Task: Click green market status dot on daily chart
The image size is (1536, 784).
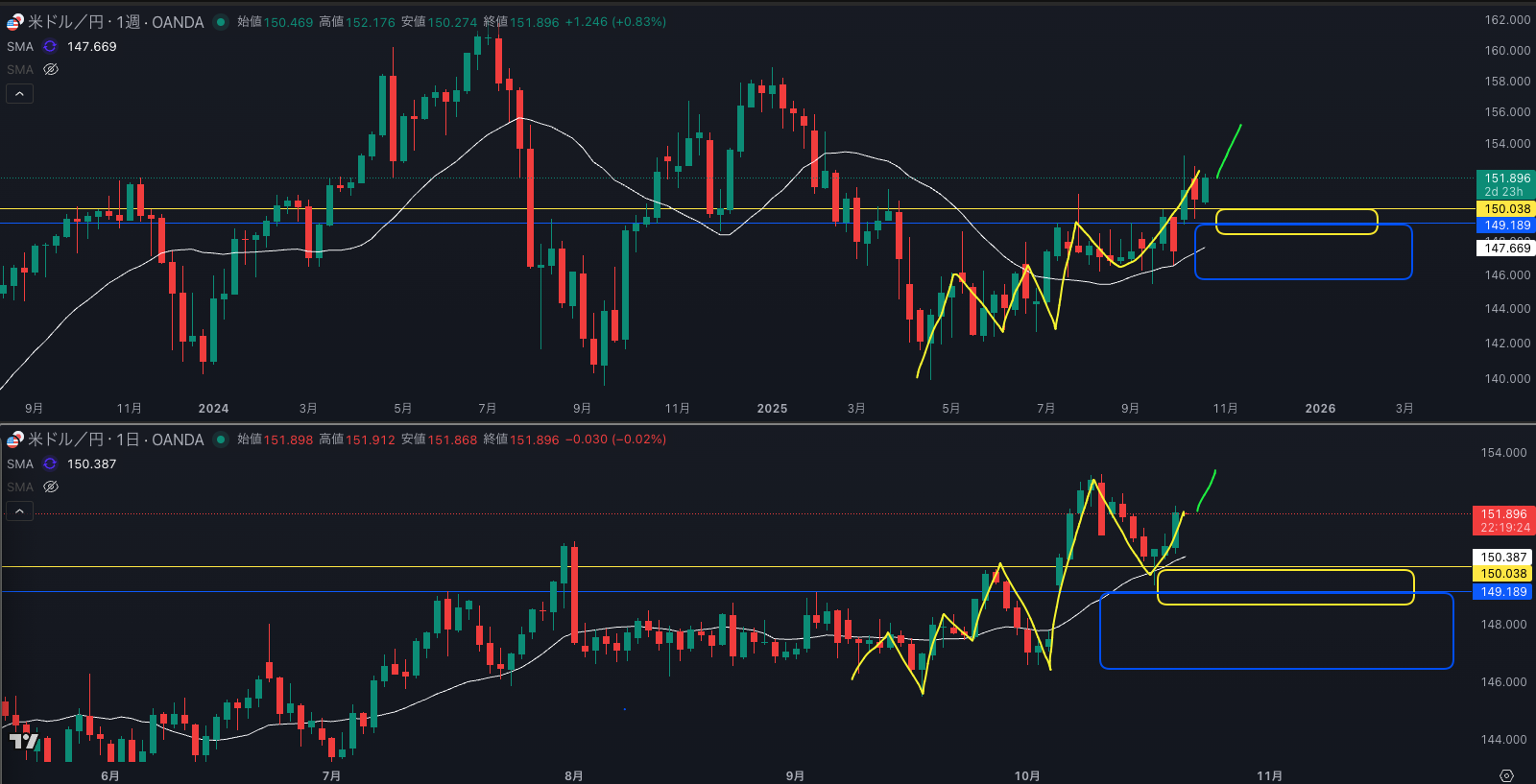Action: click(x=221, y=440)
